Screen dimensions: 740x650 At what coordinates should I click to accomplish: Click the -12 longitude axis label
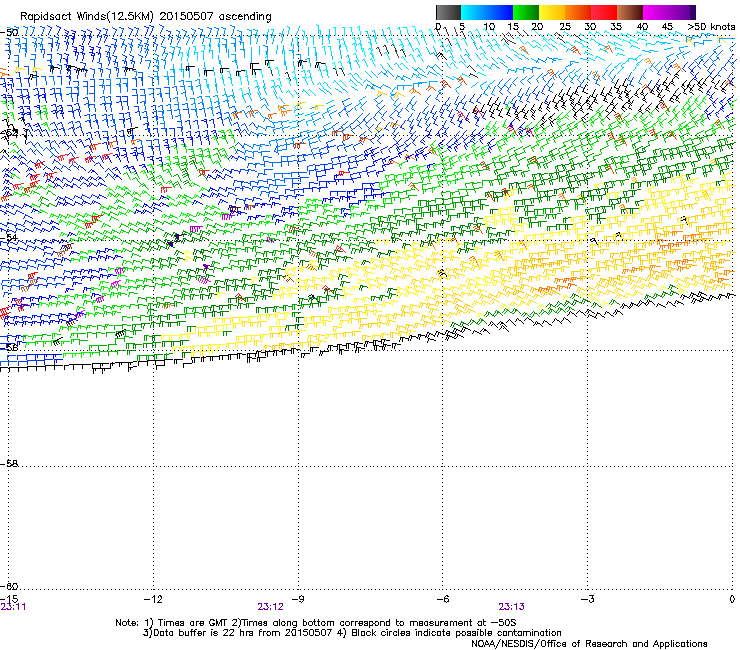pos(153,599)
